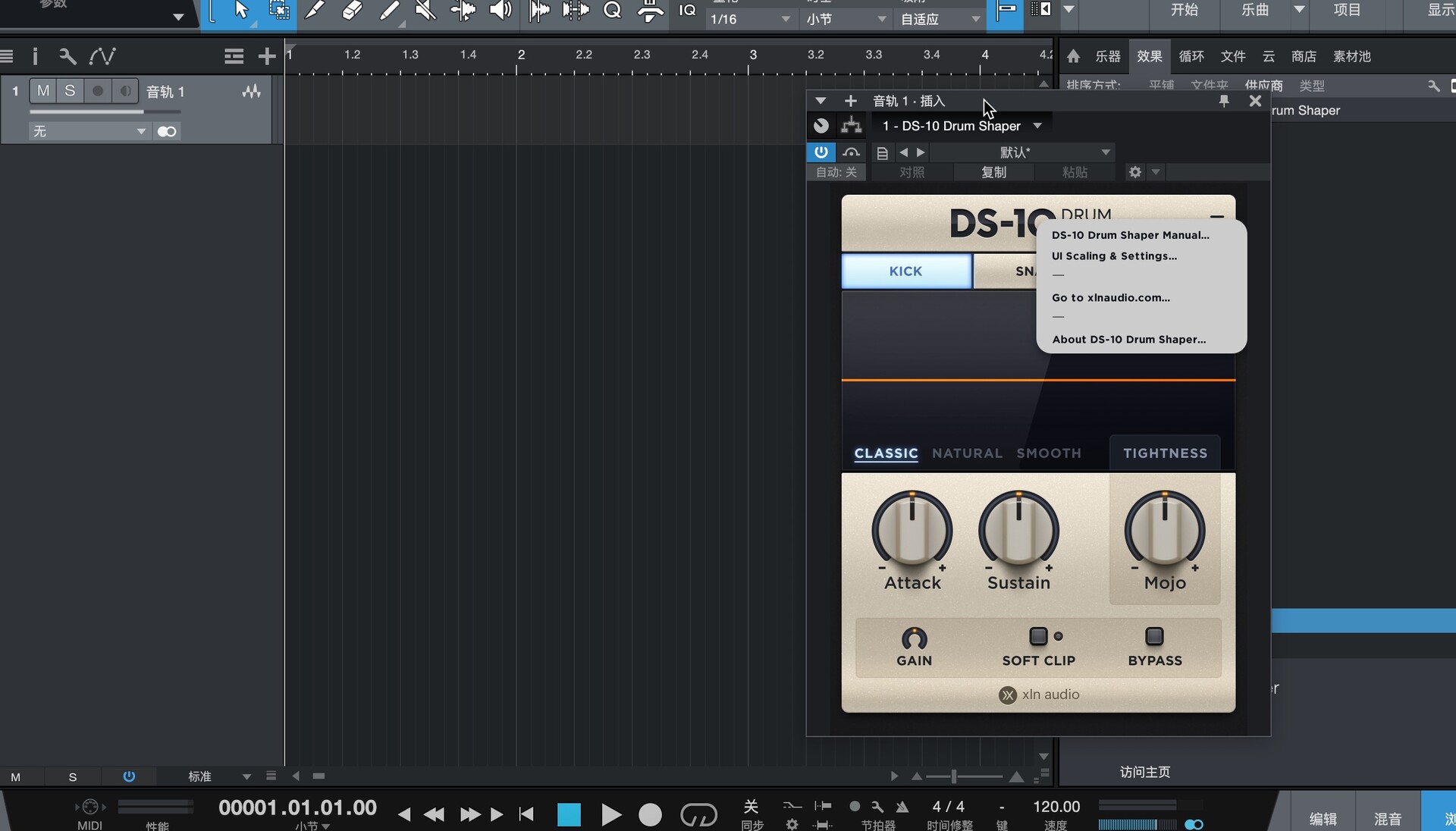
Task: Select the previous preset arrow
Action: pos(903,152)
